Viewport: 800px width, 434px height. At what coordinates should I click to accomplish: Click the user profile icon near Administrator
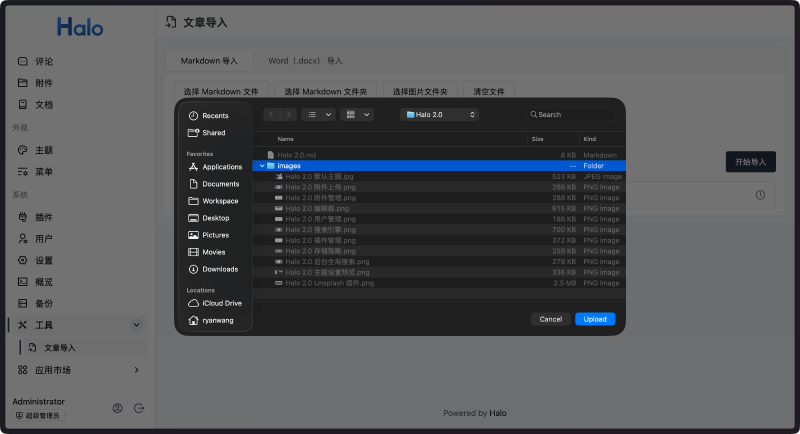point(118,408)
